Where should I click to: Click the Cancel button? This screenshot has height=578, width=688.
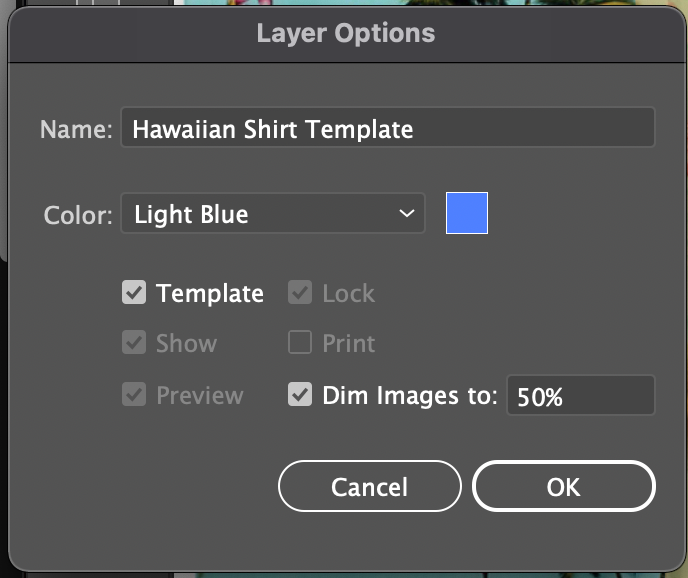[369, 486]
